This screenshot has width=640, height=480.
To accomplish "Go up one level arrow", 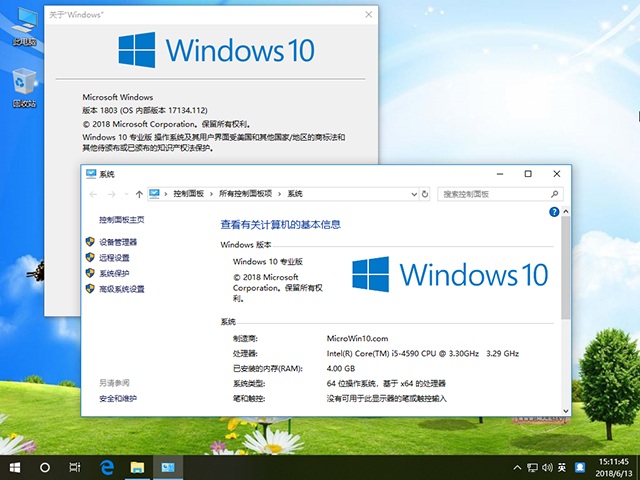I will click(x=139, y=194).
